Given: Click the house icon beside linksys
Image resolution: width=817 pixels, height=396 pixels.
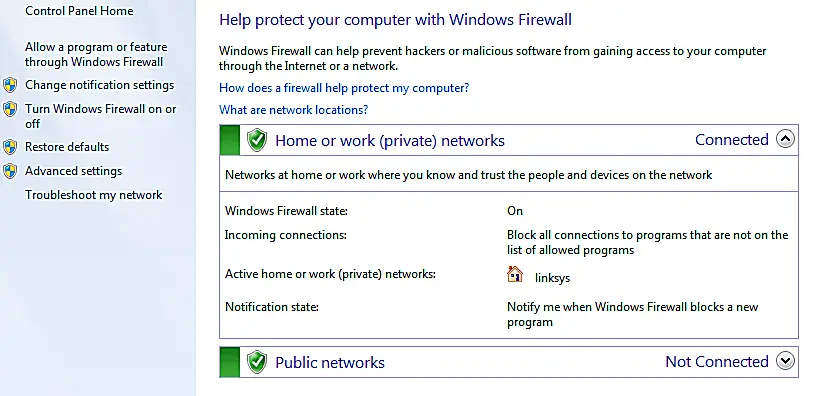Looking at the screenshot, I should coord(515,274).
